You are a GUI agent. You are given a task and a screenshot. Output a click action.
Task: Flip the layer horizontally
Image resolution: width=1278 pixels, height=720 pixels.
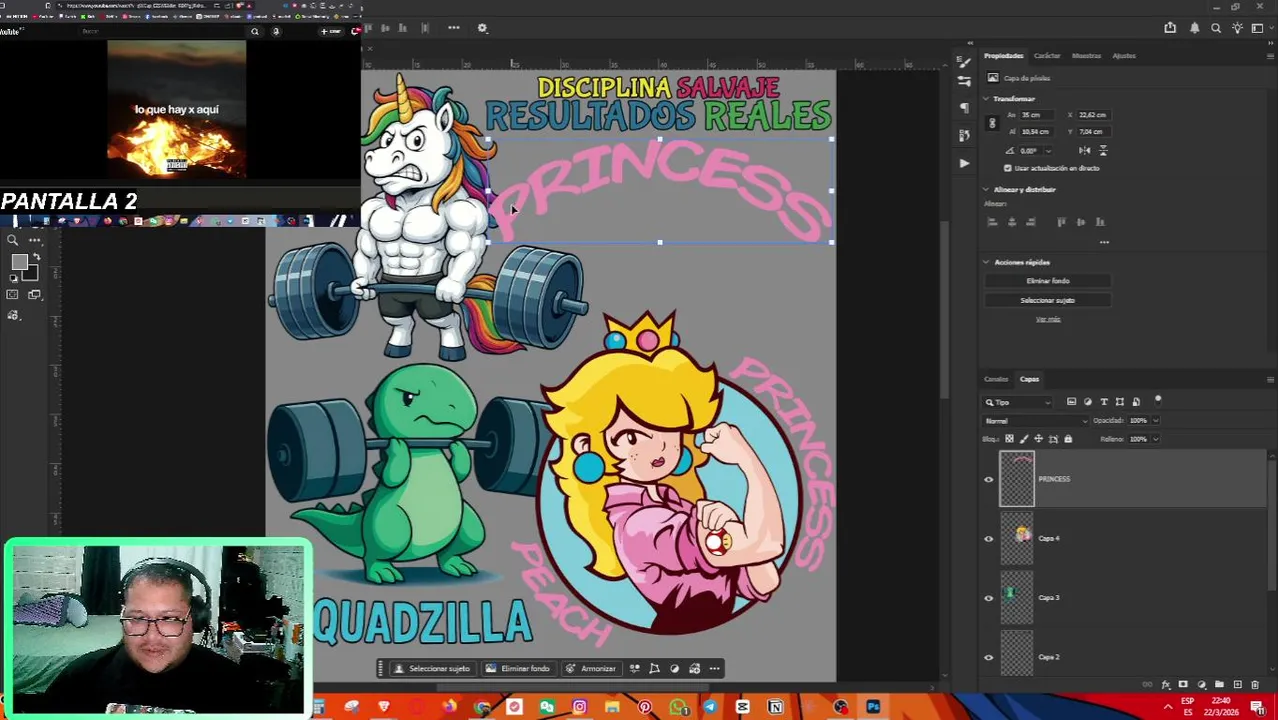tap(1085, 151)
